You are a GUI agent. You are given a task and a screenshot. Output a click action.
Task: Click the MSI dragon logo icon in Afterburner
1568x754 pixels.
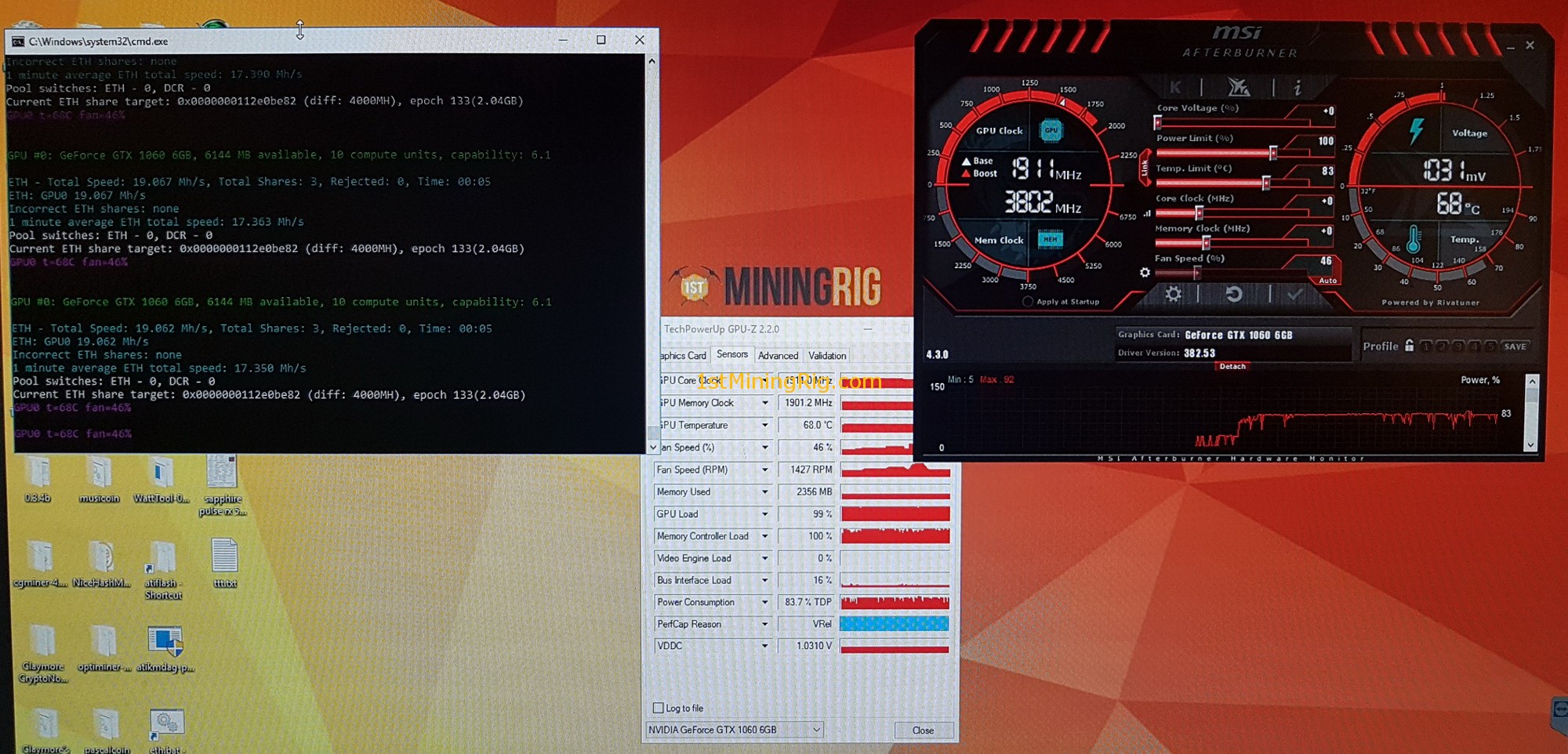[1239, 87]
